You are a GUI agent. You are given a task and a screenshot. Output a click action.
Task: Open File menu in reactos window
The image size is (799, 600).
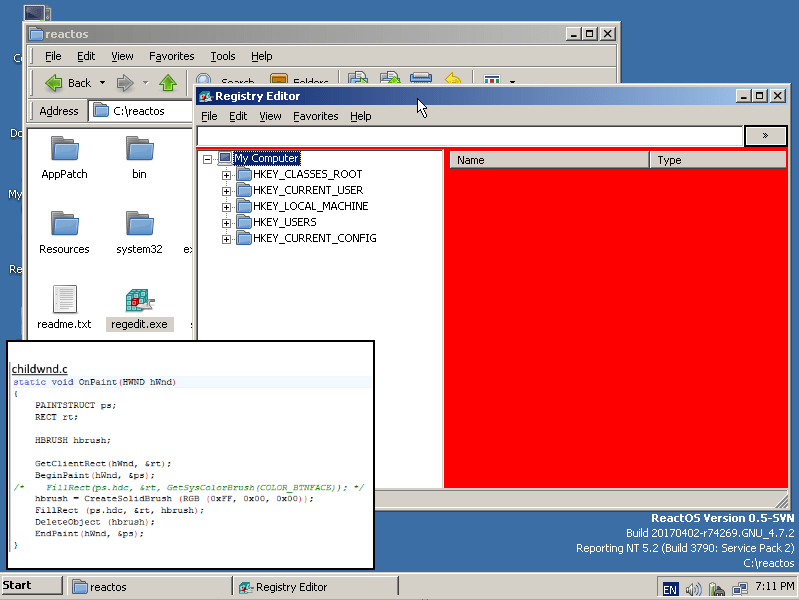coord(53,56)
